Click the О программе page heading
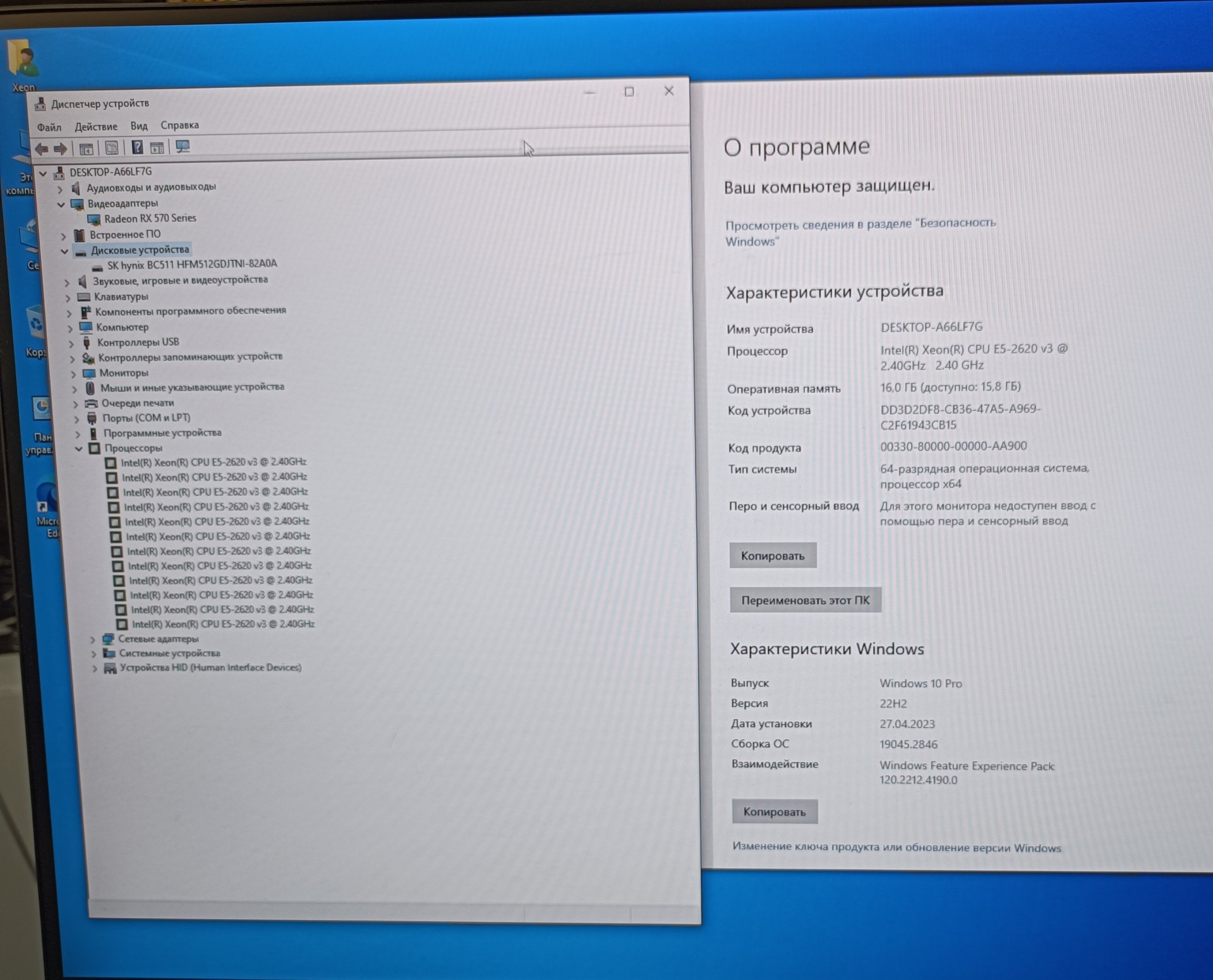 click(797, 147)
